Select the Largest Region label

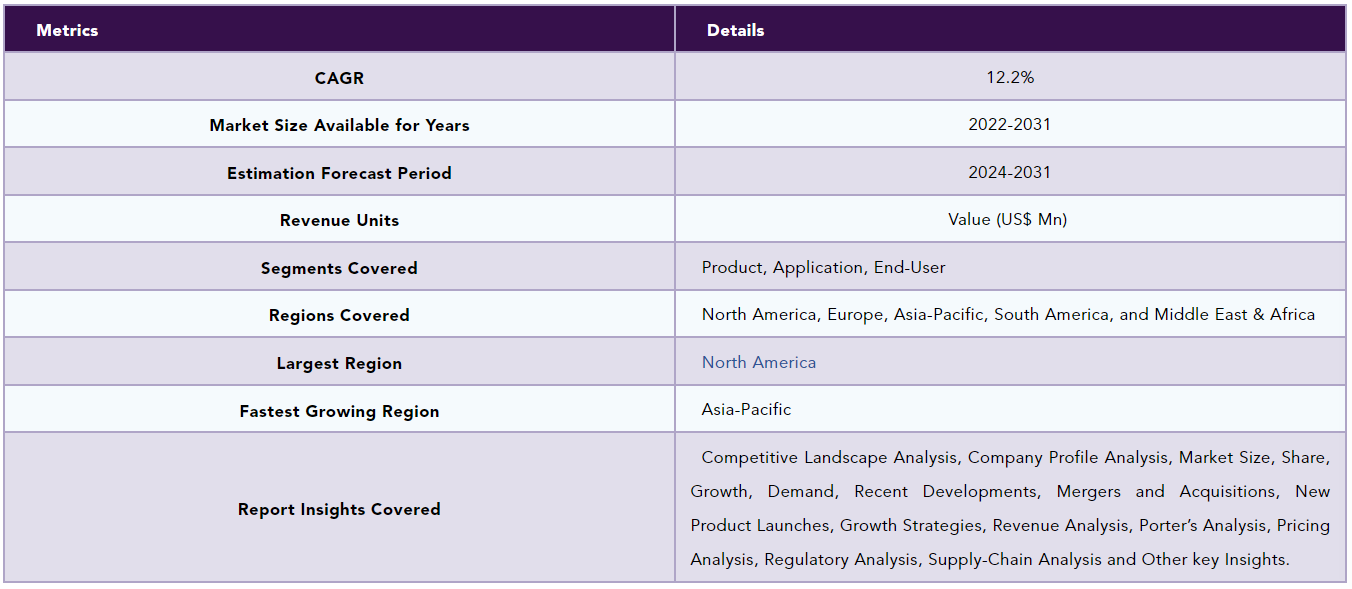339,364
